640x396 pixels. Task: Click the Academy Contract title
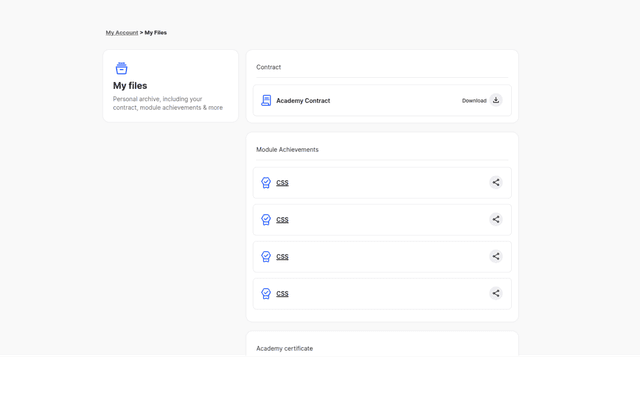point(303,100)
